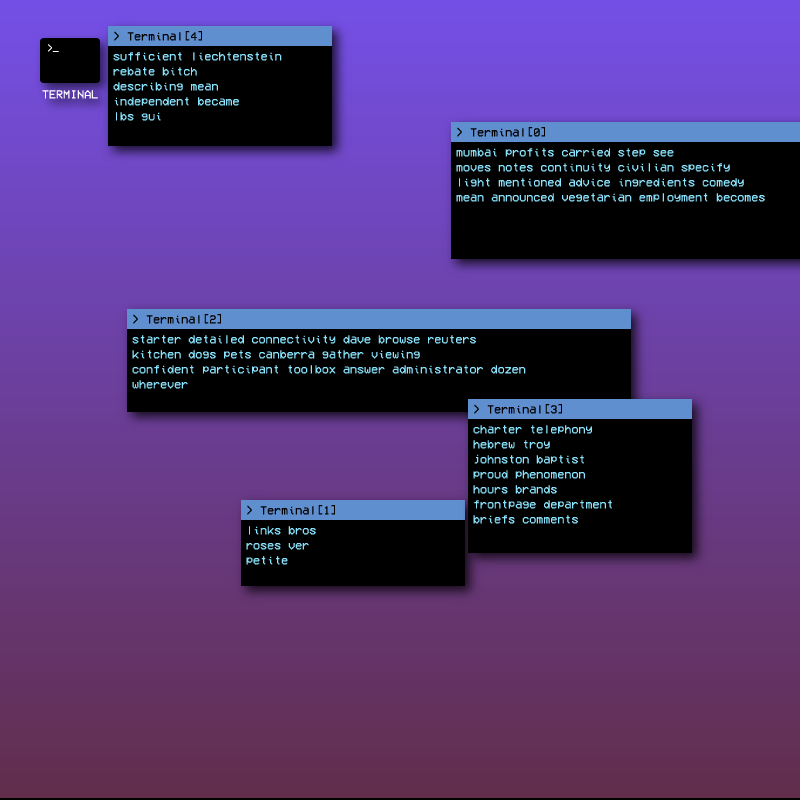The width and height of the screenshot is (800, 800).
Task: Click the word 'vegetarian' in Terminal[0]
Action: [x=596, y=198]
